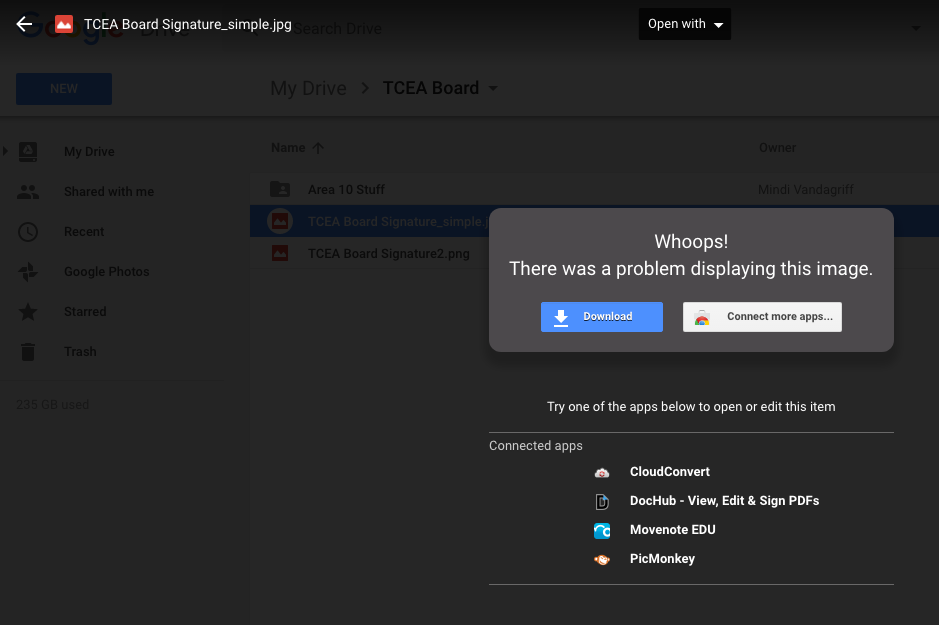Select the Recent clock icon

pos(28,231)
